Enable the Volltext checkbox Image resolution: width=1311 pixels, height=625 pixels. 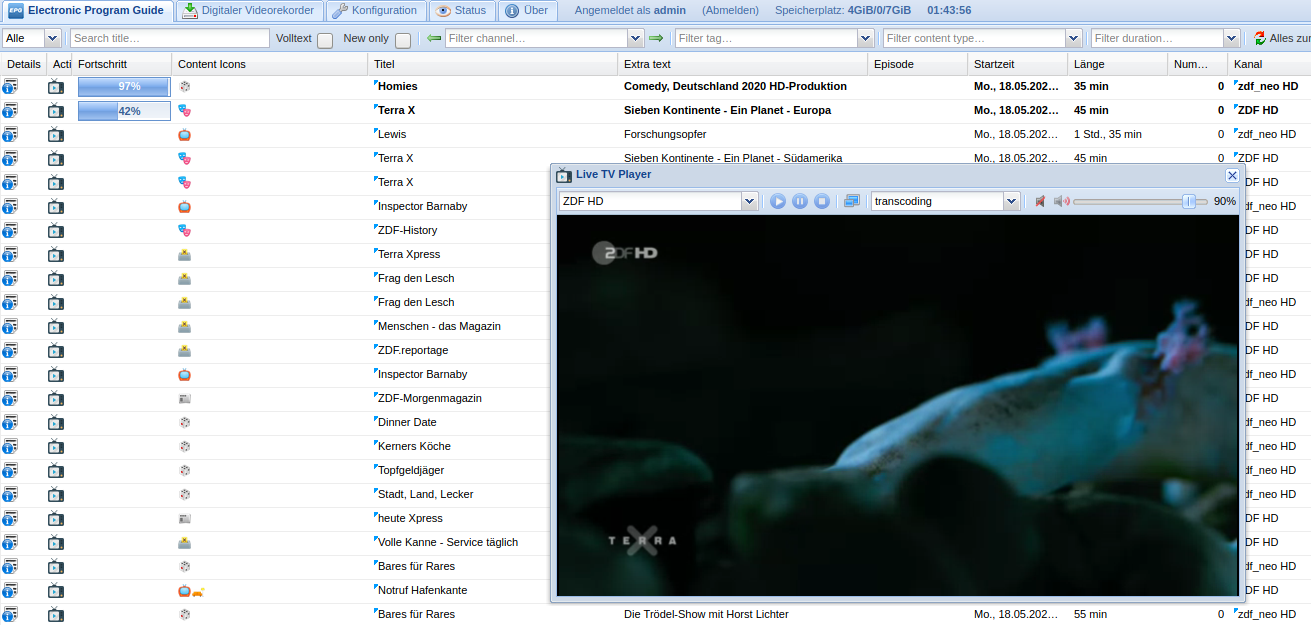[325, 40]
